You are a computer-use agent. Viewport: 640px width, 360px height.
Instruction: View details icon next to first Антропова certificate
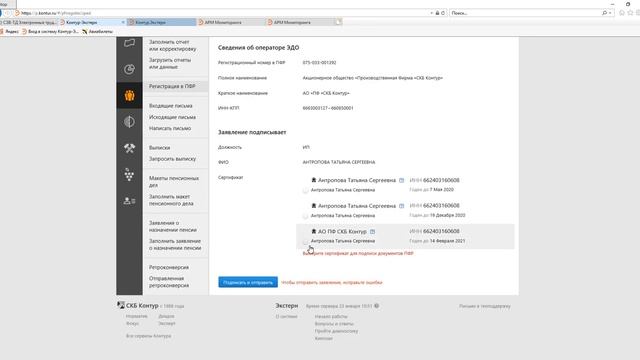tap(401, 180)
